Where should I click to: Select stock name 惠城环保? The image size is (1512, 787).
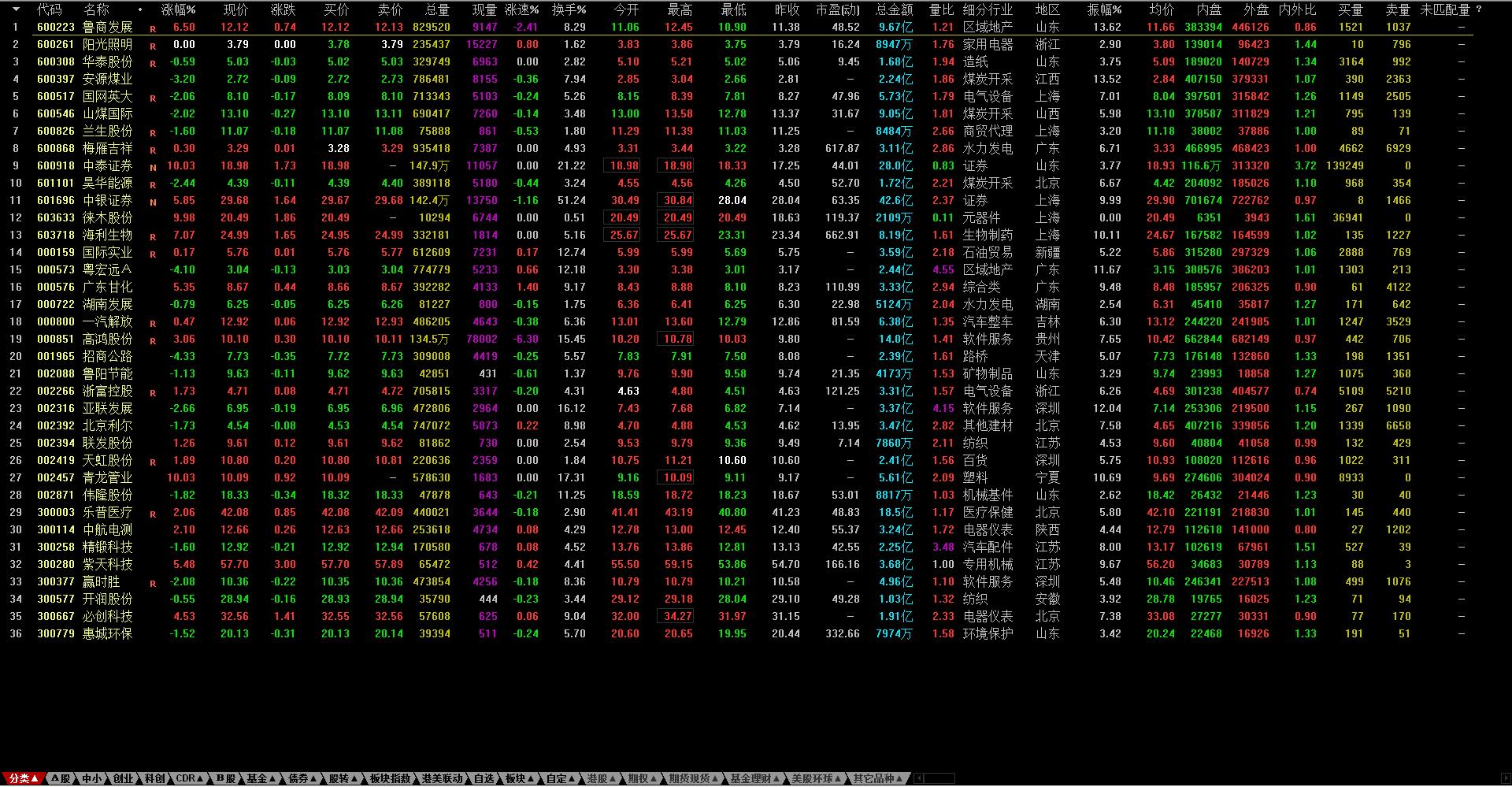[x=107, y=633]
